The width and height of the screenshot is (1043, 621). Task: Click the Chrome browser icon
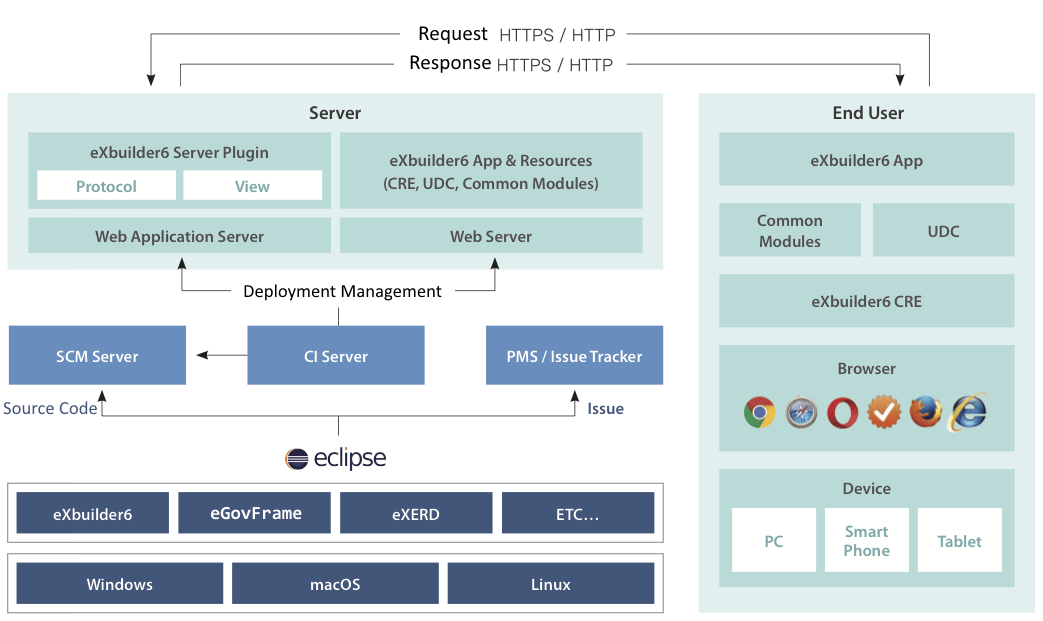click(760, 412)
